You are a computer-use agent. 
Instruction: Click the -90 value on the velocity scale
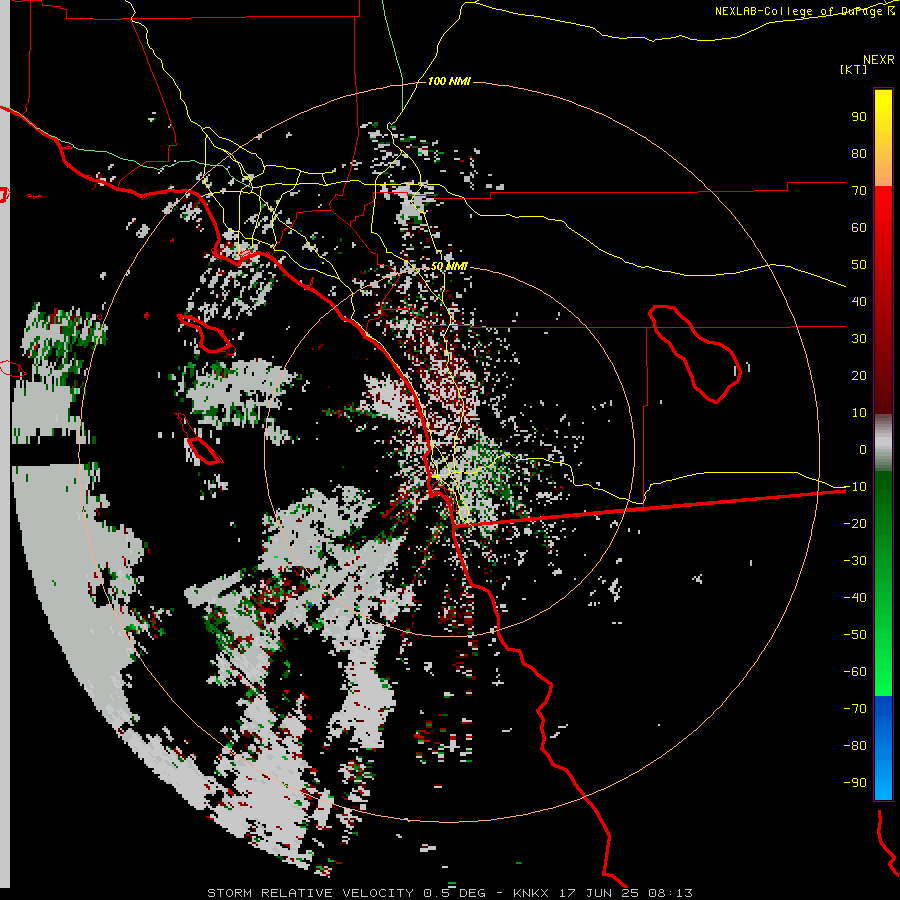tap(855, 783)
